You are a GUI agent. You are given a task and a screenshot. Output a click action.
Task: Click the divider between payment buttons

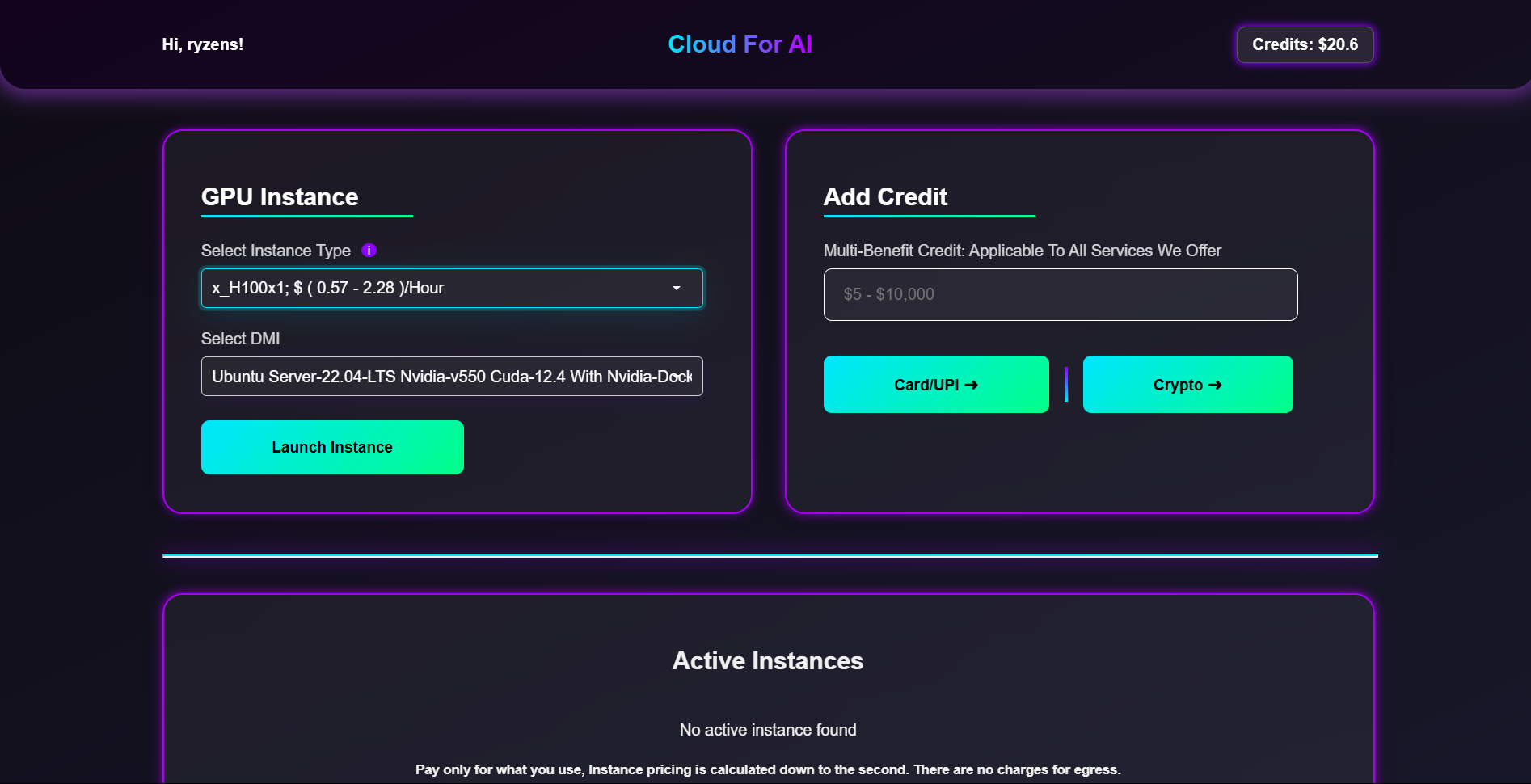click(1066, 384)
